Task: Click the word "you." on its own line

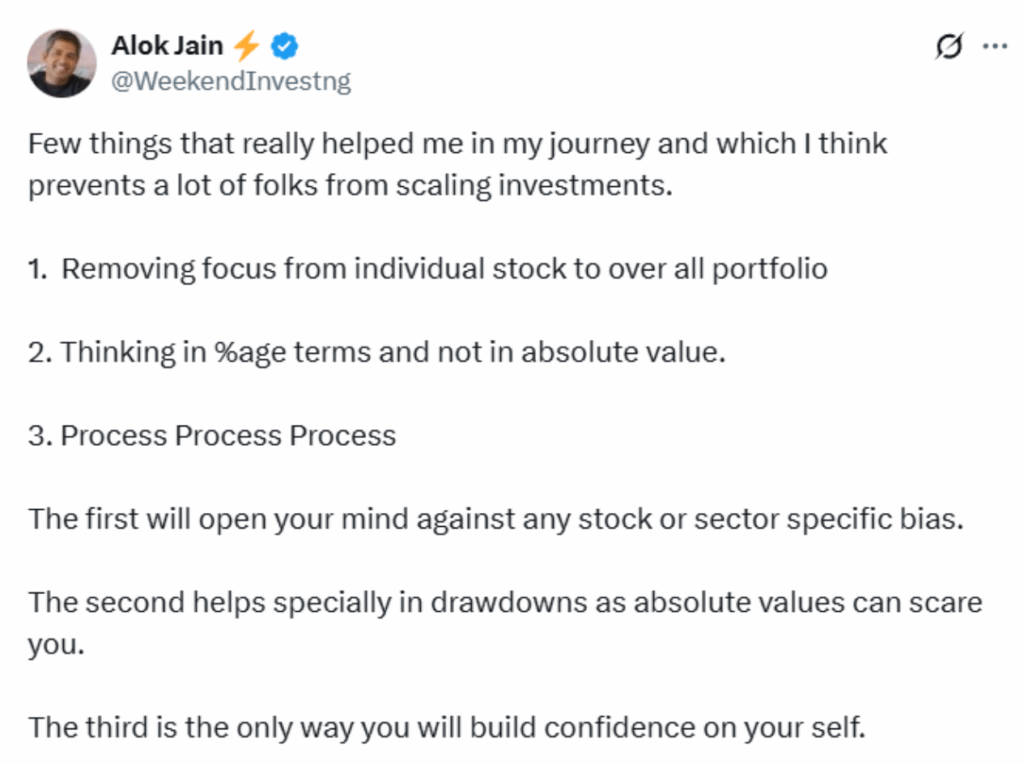Action: (56, 645)
